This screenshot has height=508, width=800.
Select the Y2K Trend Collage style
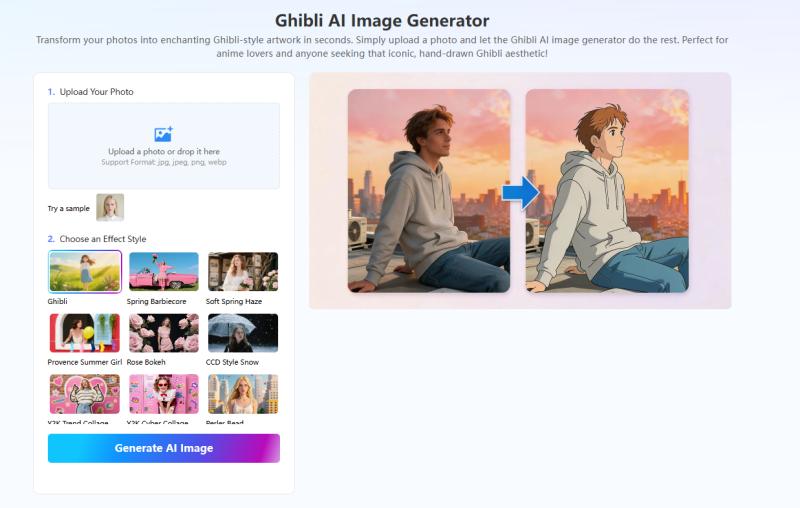tap(85, 394)
